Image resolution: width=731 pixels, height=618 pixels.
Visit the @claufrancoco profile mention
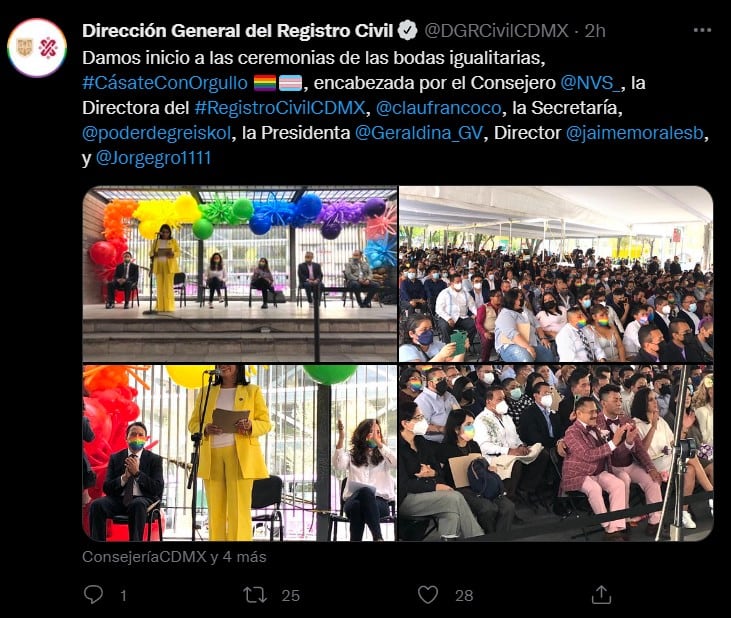(x=438, y=108)
